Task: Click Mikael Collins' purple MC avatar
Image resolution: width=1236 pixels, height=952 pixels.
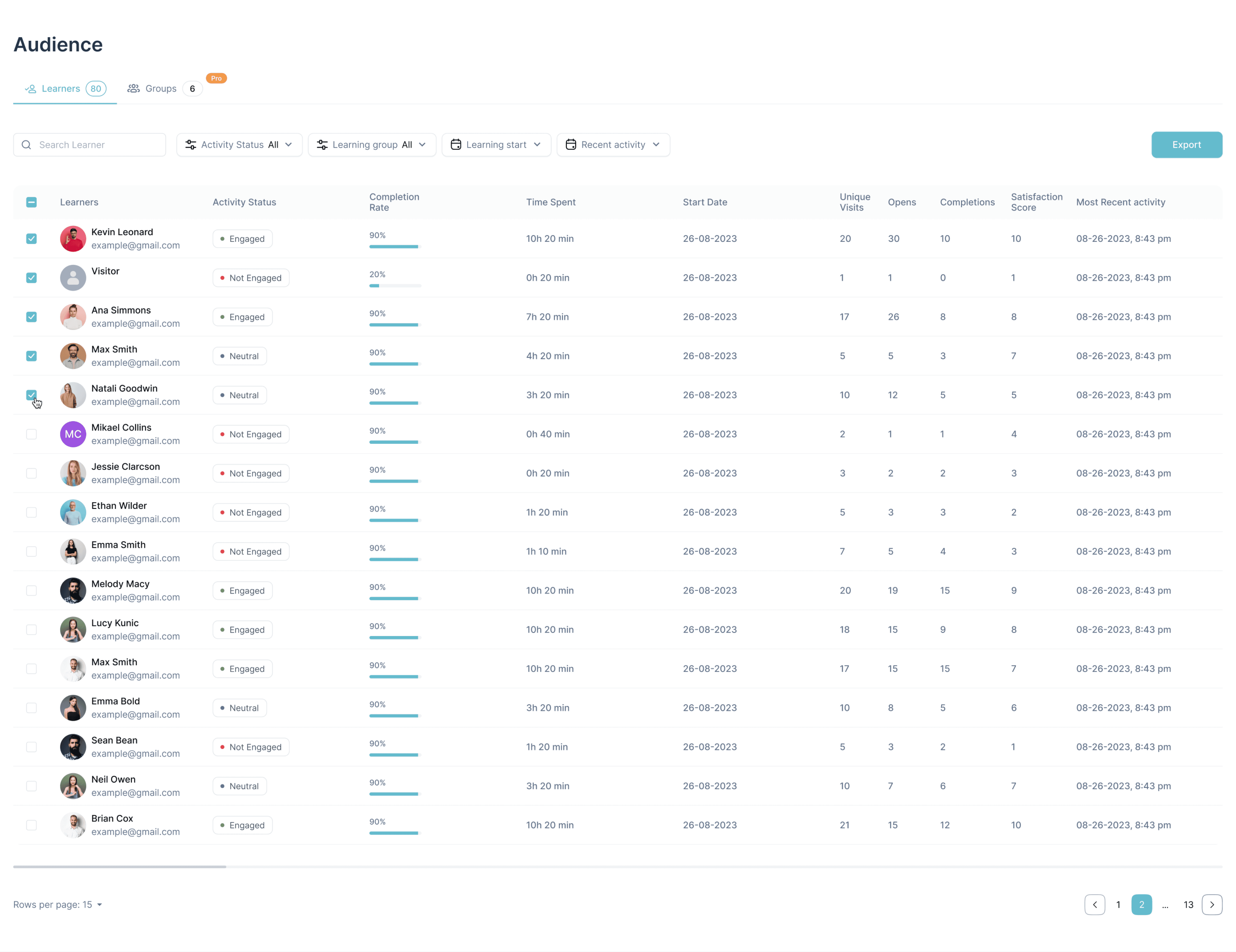Action: click(x=73, y=434)
